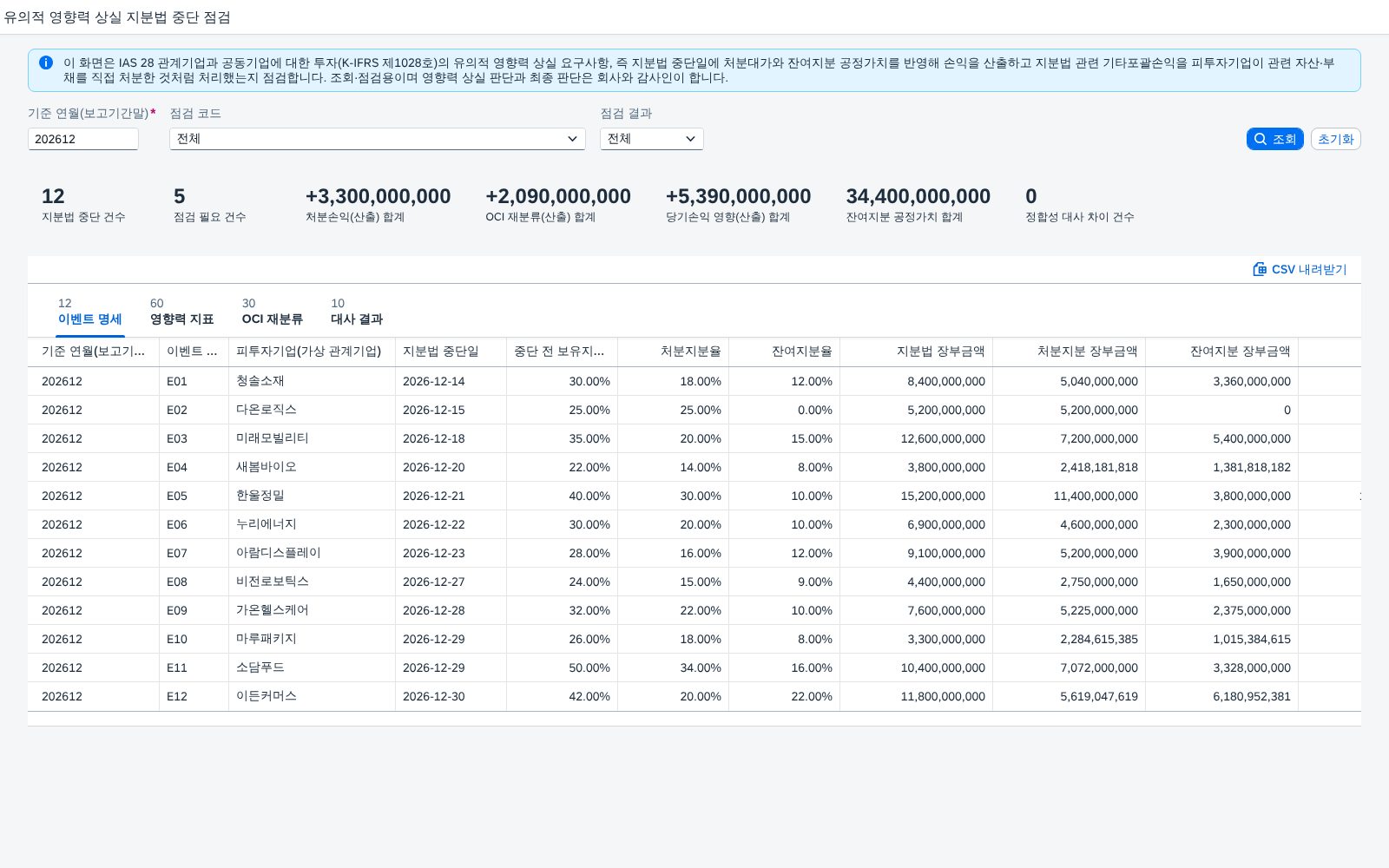The image size is (1389, 868).
Task: Select the 다온로직스 row cell
Action: tap(312, 410)
